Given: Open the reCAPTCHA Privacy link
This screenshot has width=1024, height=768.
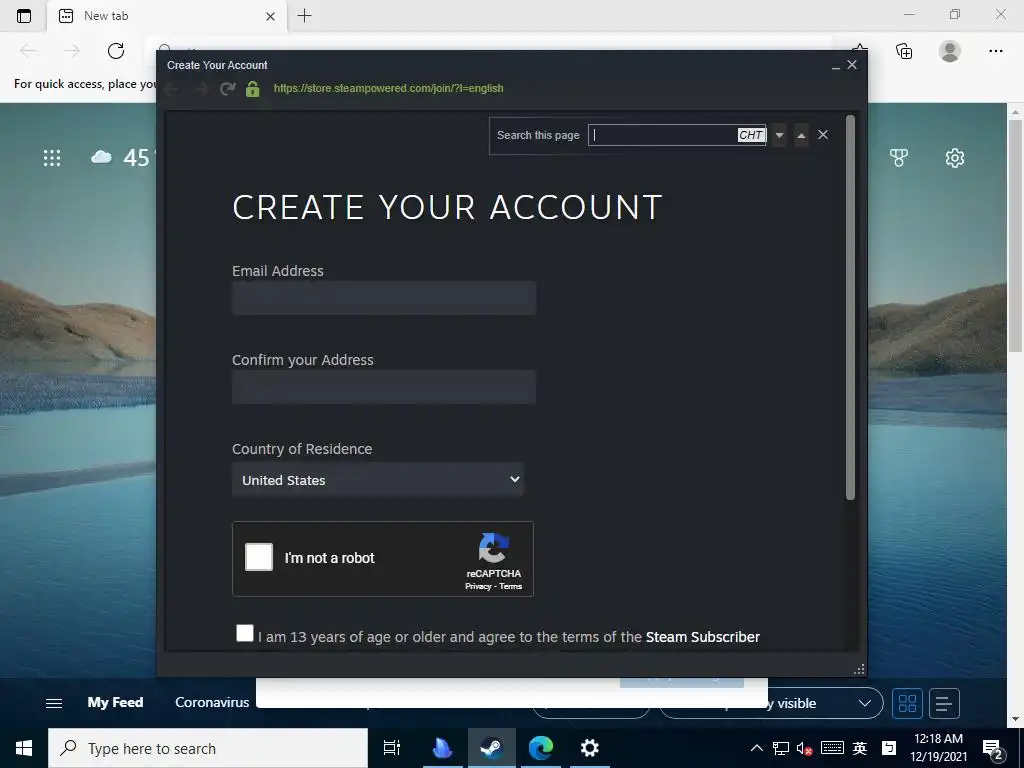Looking at the screenshot, I should 478,586.
